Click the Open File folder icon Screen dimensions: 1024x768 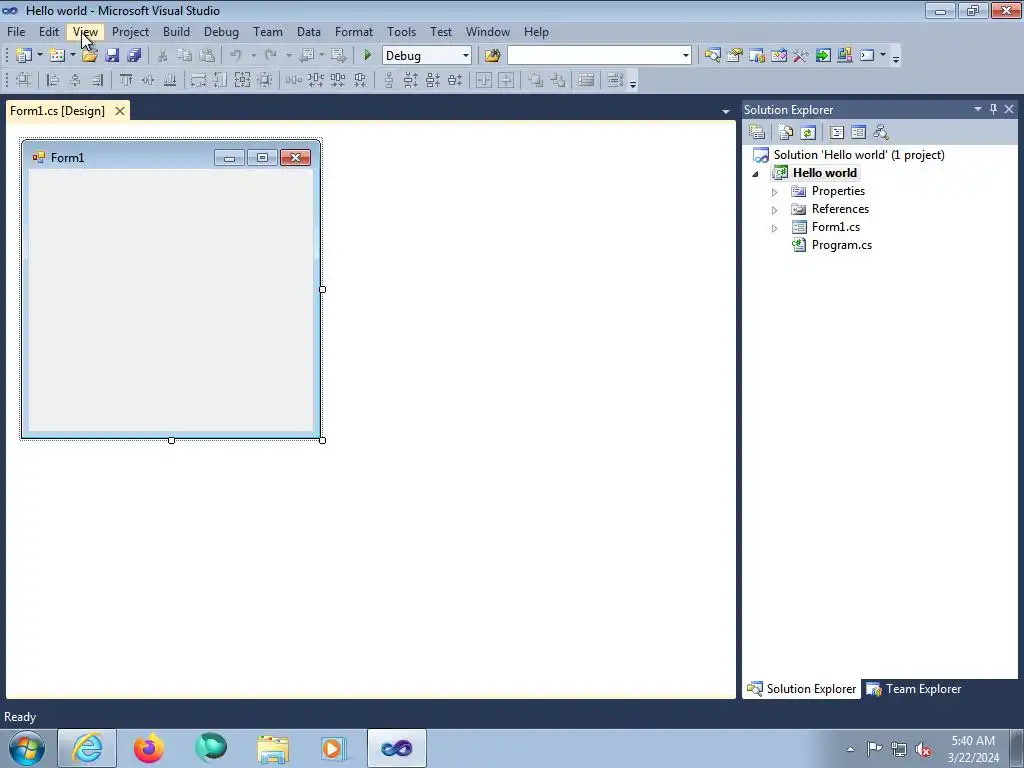(89, 56)
